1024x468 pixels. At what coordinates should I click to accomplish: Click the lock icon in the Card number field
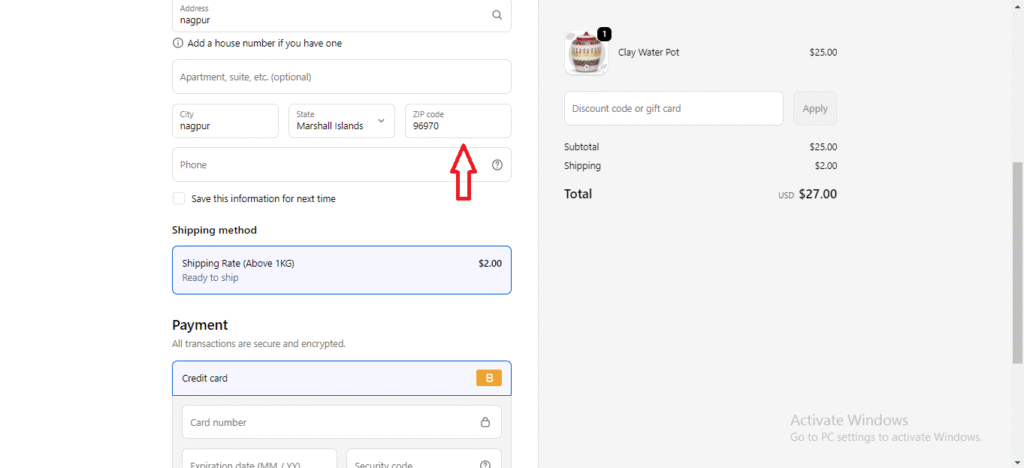pyautogui.click(x=485, y=422)
